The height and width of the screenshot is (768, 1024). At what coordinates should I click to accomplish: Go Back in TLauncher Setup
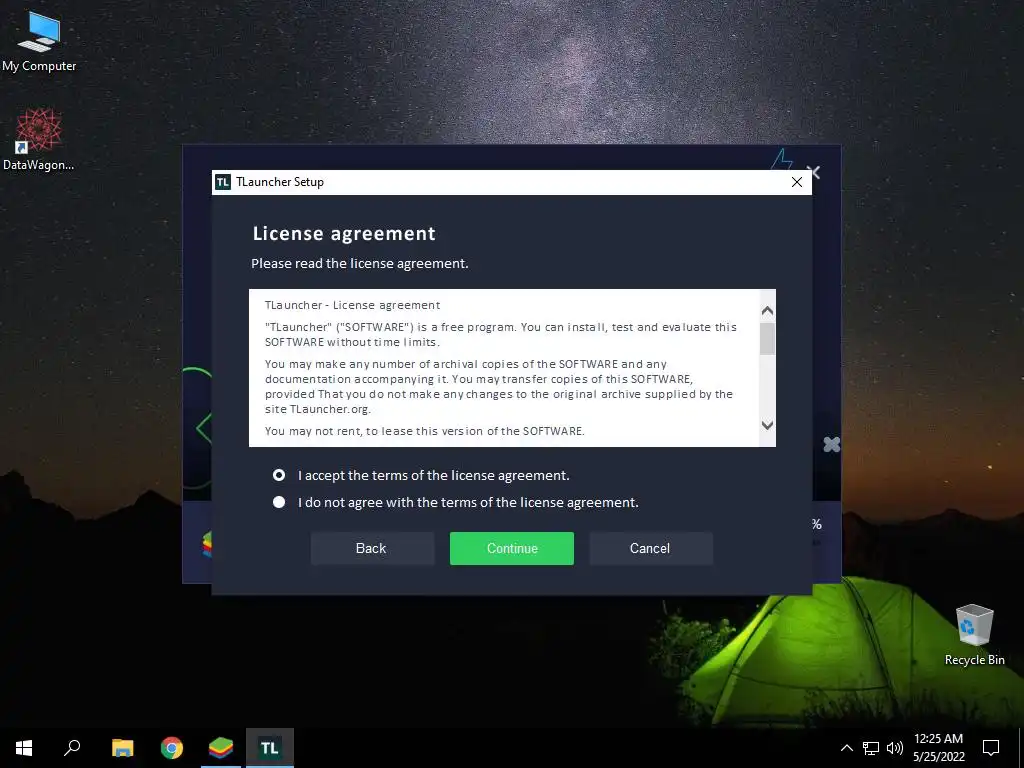(372, 549)
